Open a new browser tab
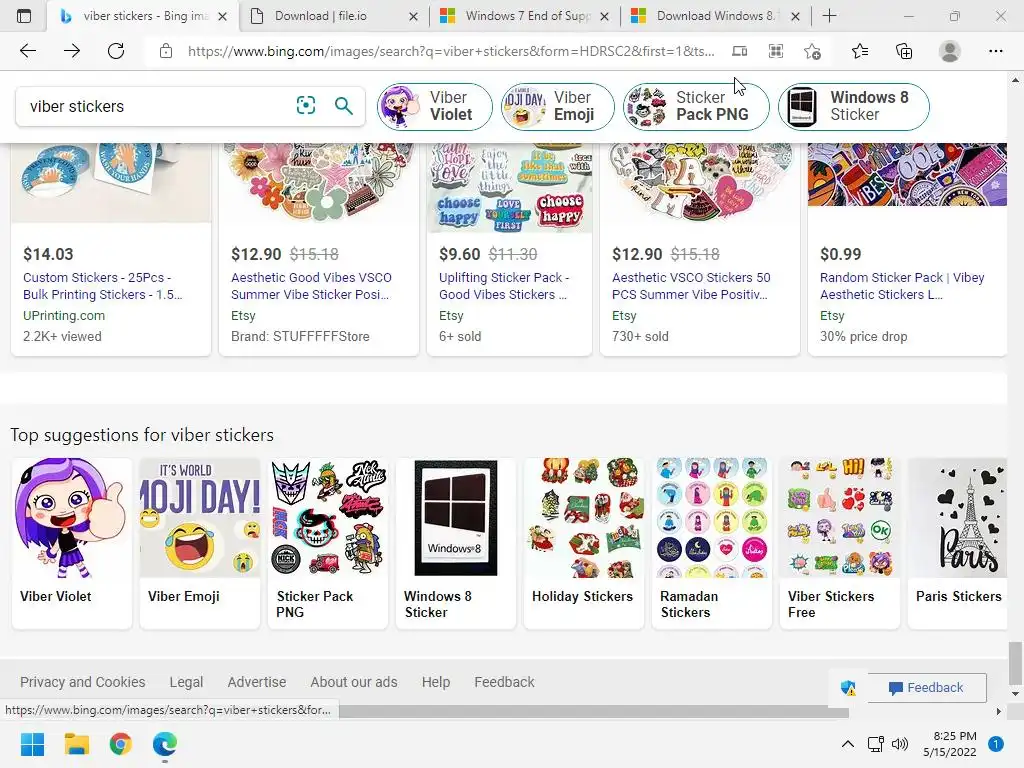This screenshot has width=1024, height=768. click(829, 16)
